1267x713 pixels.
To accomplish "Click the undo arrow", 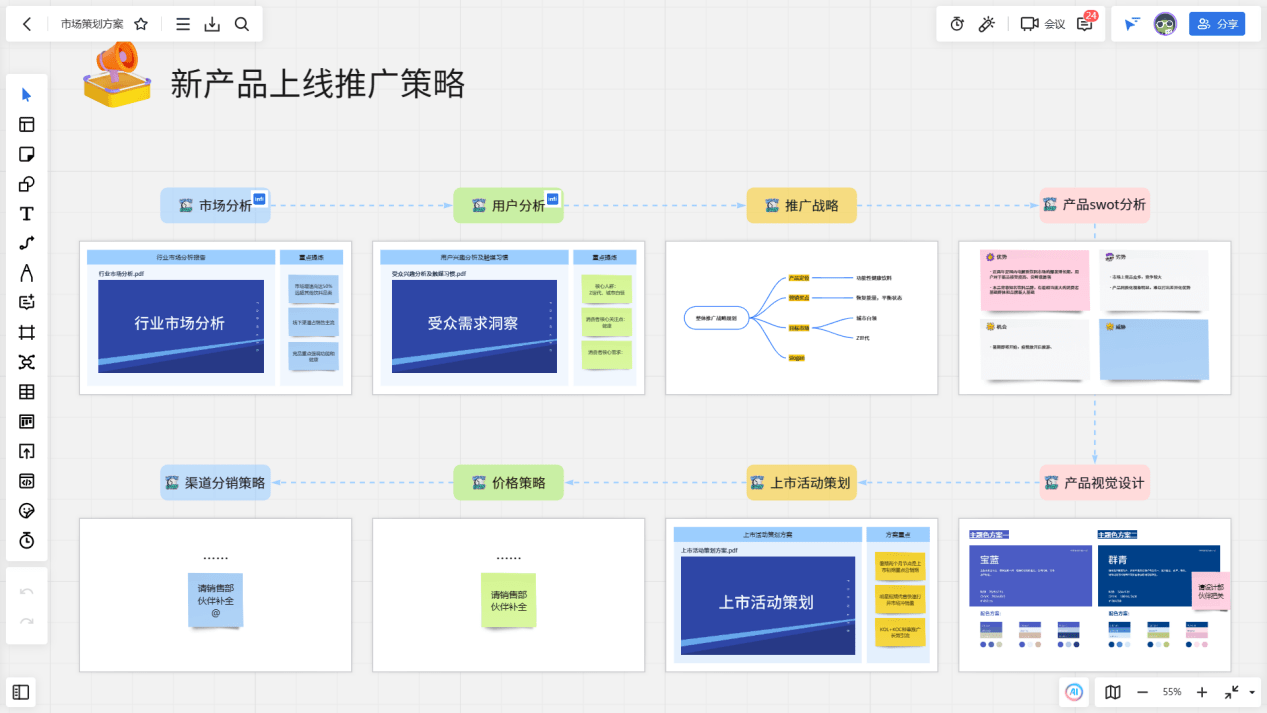I will [27, 591].
